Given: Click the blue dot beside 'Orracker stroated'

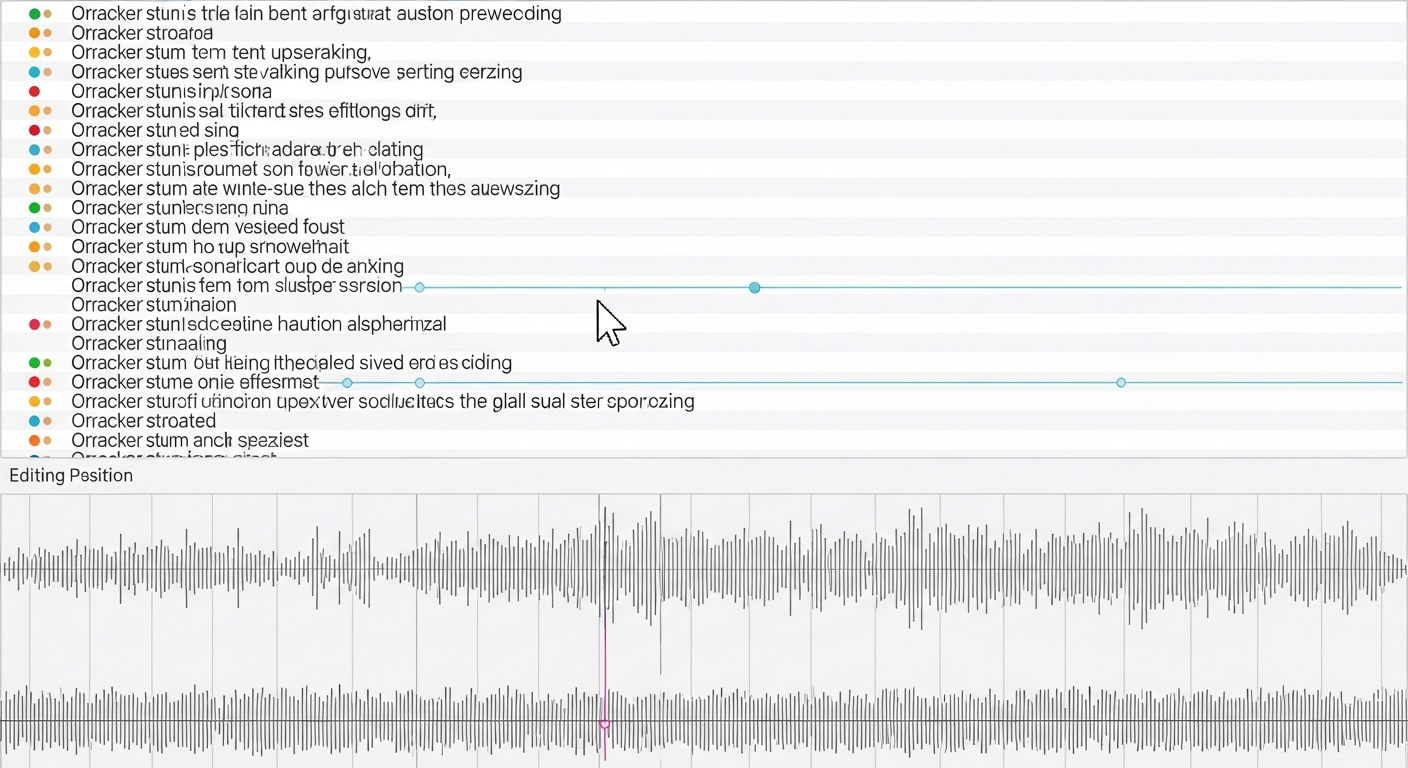Looking at the screenshot, I should pos(35,421).
